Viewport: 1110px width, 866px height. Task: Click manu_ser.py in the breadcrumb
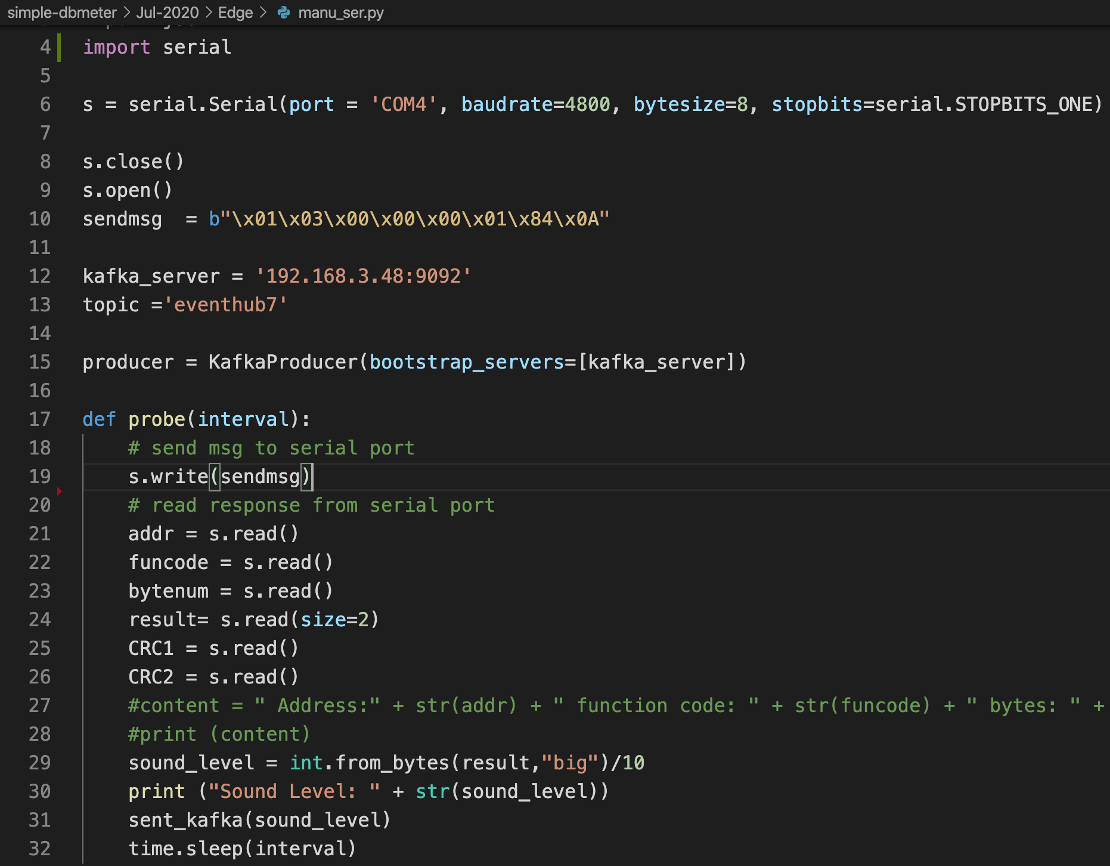pos(341,13)
